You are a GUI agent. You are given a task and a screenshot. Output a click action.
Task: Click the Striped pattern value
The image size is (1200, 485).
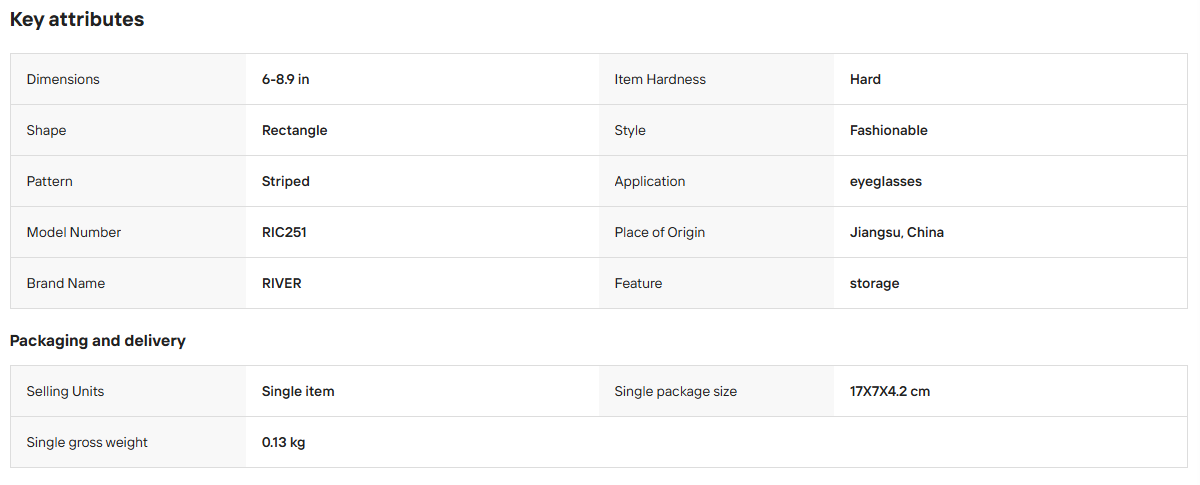coord(285,181)
